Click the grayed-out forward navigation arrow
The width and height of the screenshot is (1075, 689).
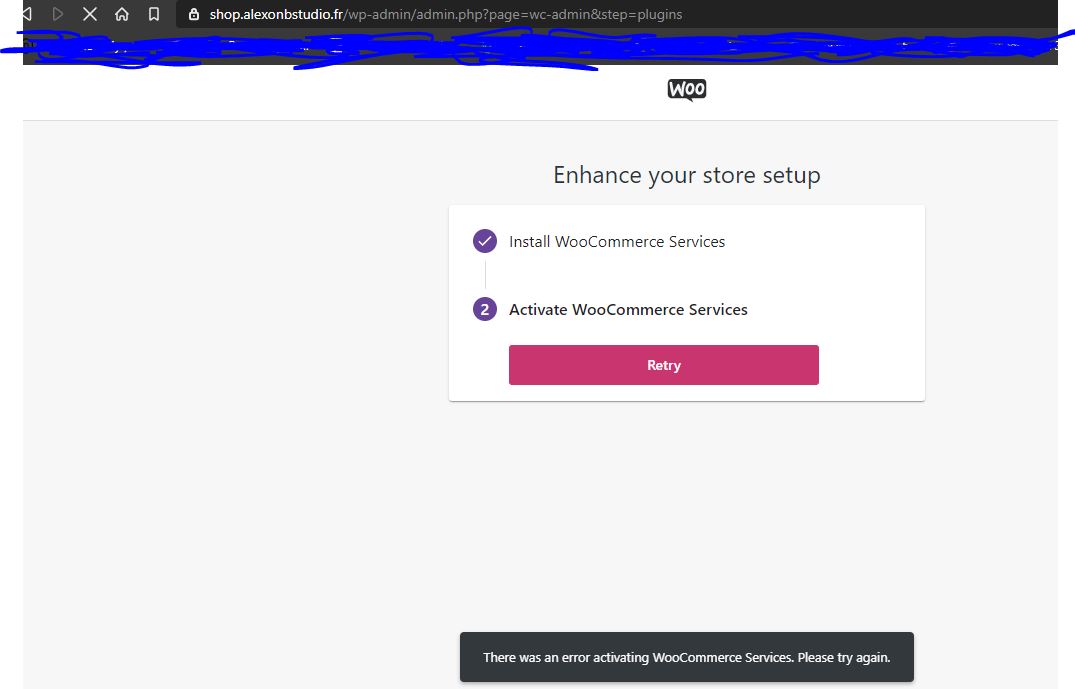click(x=57, y=14)
